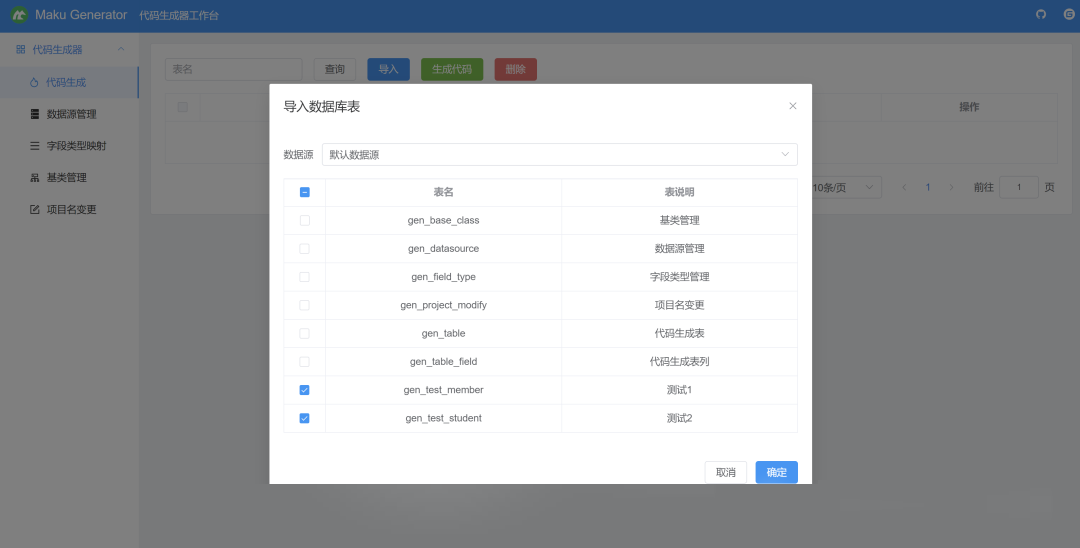Click the edit icon beside 项目名变更
1080x548 pixels.
35,209
